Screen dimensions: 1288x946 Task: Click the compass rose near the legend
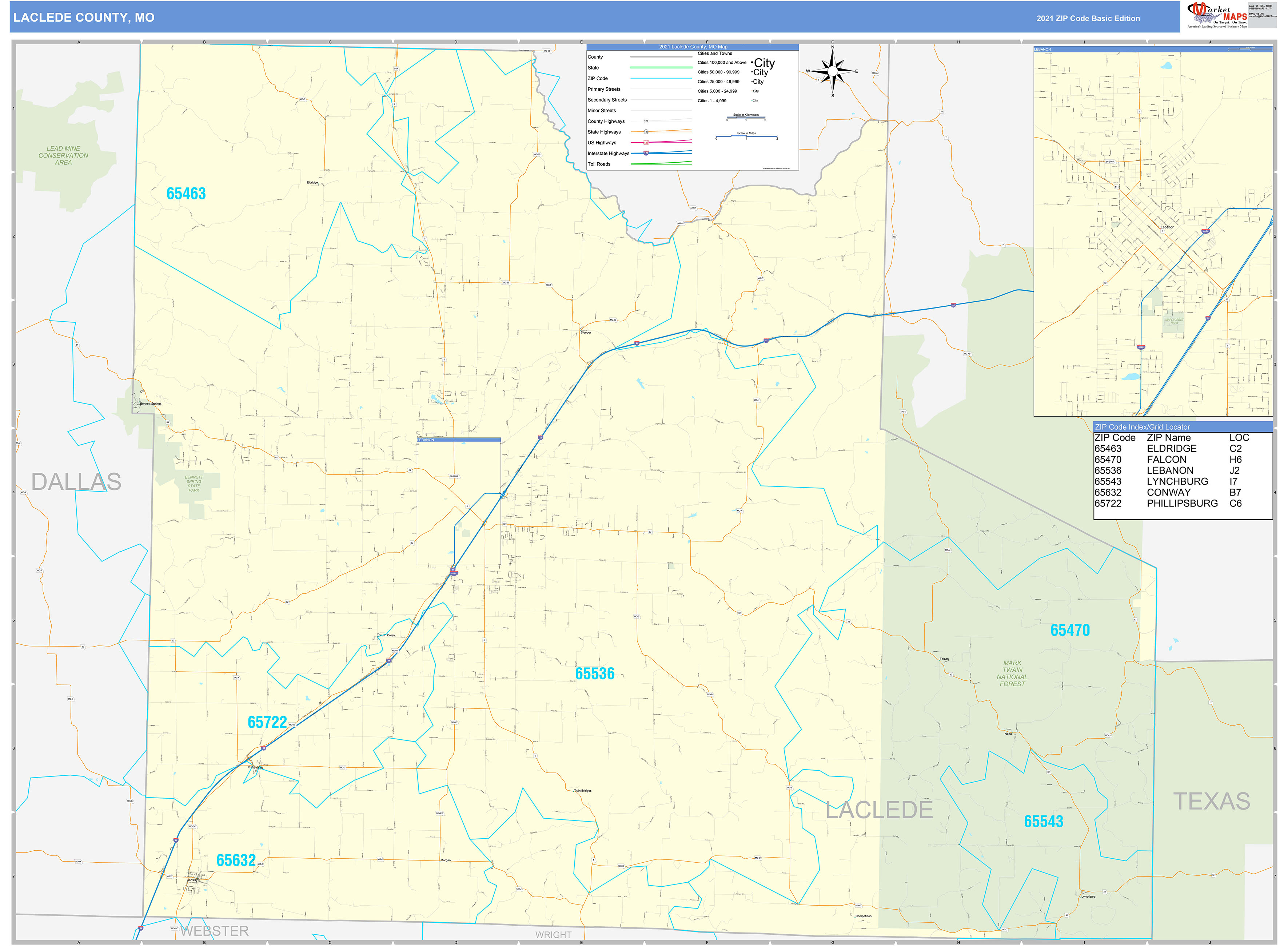[833, 71]
